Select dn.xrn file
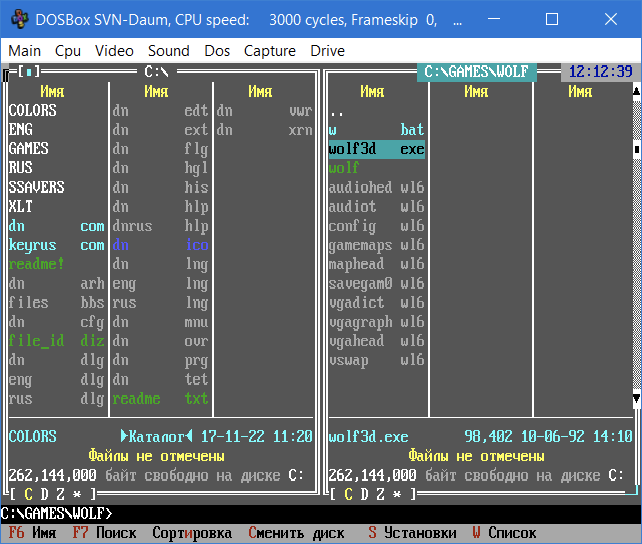This screenshot has height=544, width=642. (x=264, y=130)
